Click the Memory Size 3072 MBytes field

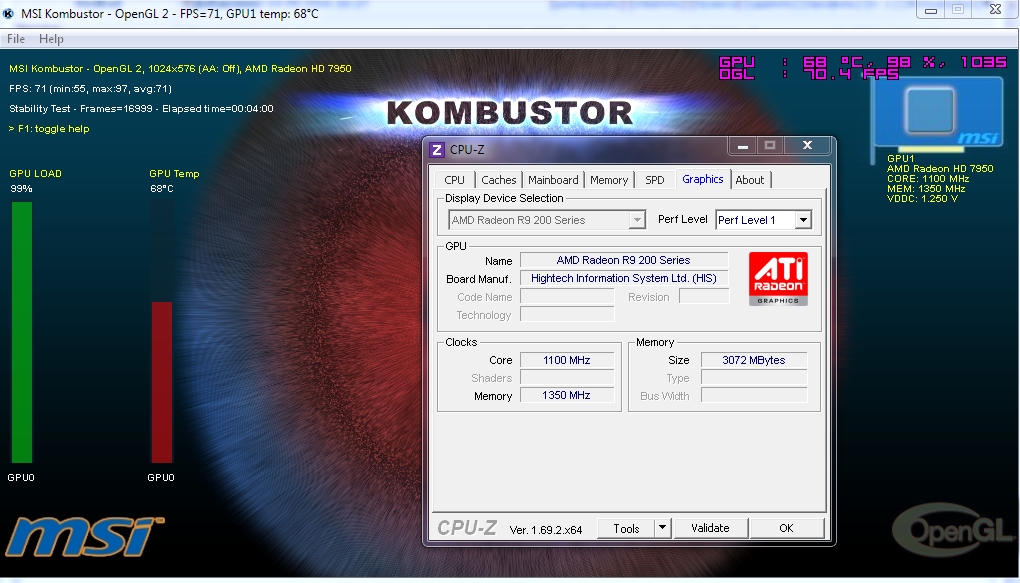753,360
